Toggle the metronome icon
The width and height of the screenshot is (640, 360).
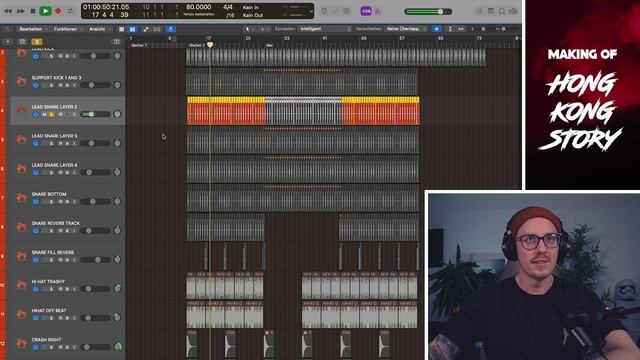click(378, 11)
